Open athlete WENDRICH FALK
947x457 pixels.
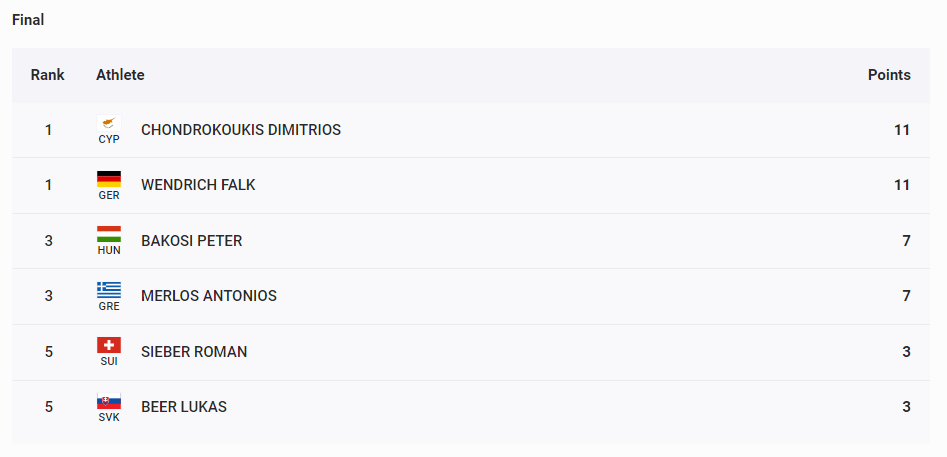198,185
